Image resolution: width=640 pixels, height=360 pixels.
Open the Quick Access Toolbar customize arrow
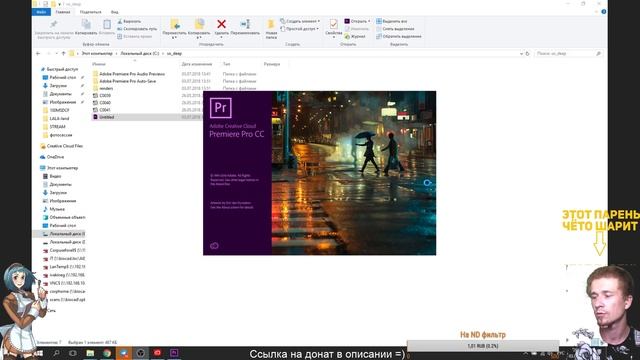point(60,4)
